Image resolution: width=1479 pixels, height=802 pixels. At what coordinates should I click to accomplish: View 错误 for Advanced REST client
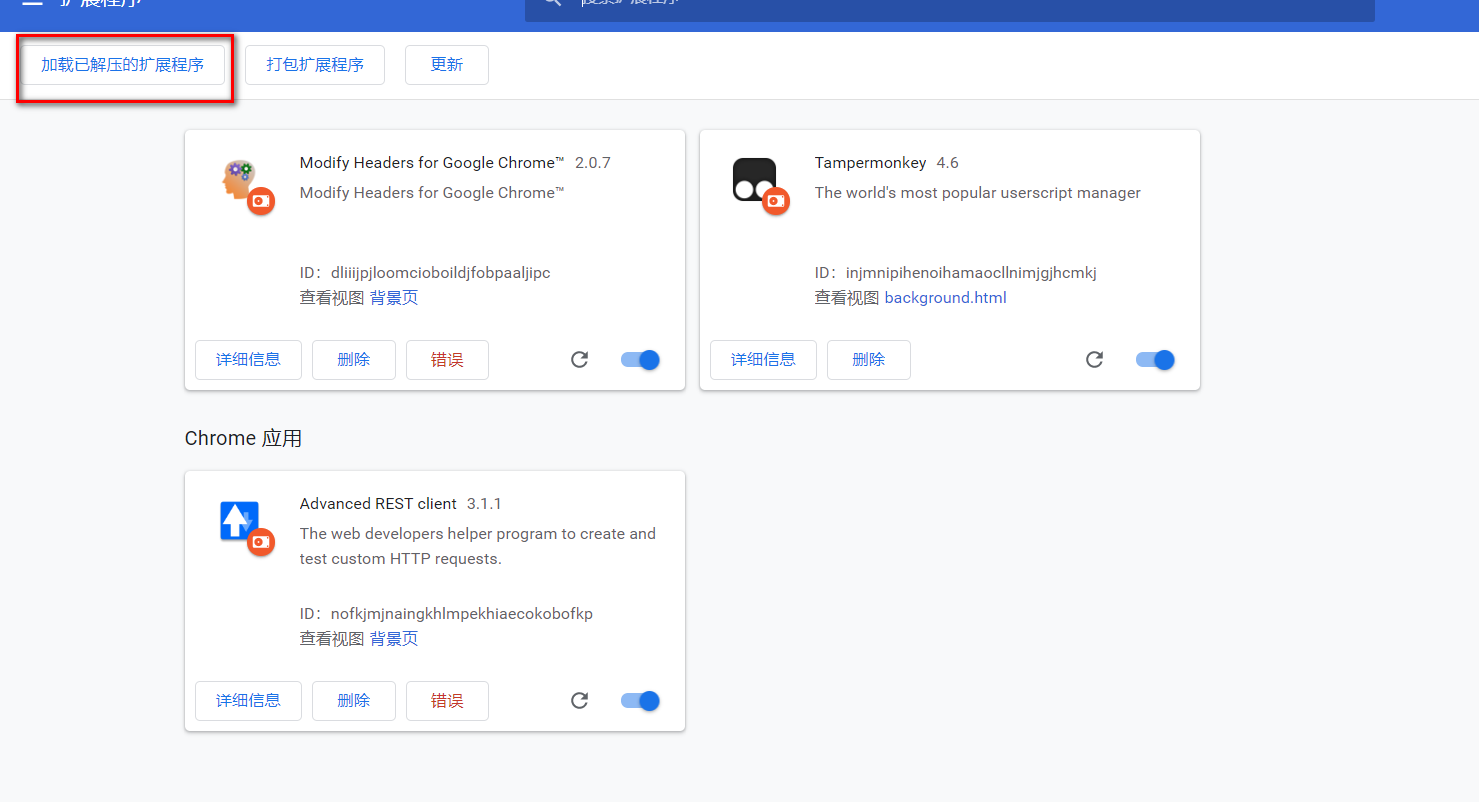(447, 701)
